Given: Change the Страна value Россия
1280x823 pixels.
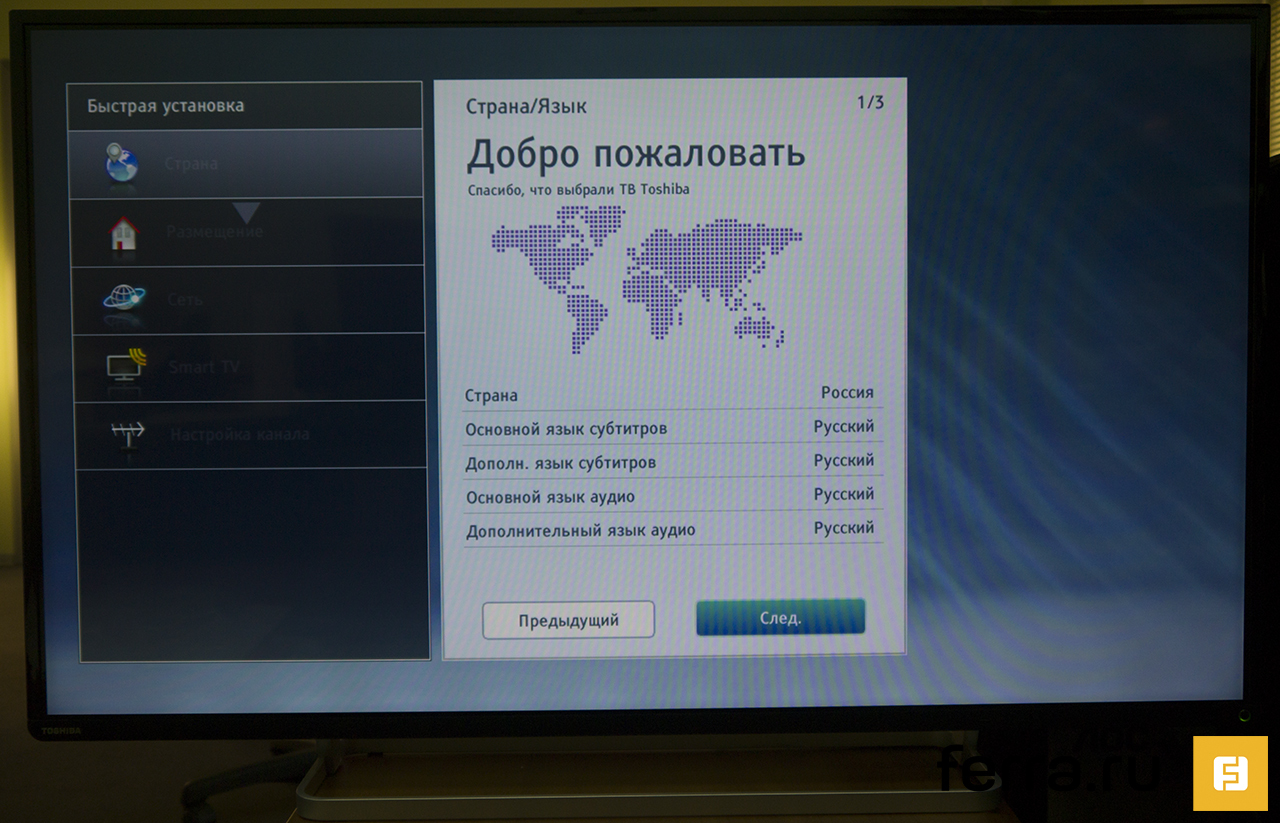Looking at the screenshot, I should point(847,393).
